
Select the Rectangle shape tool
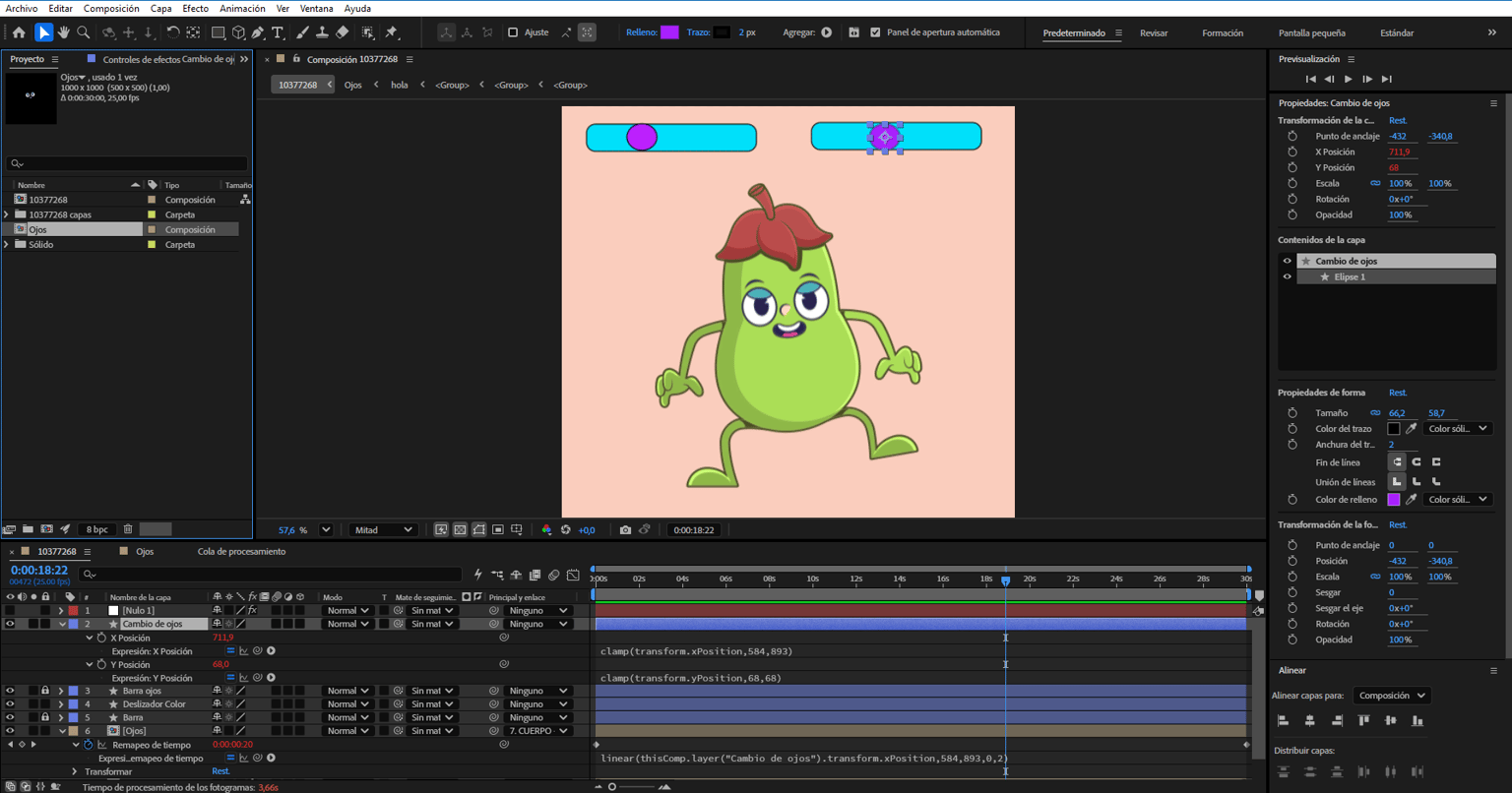[x=219, y=32]
